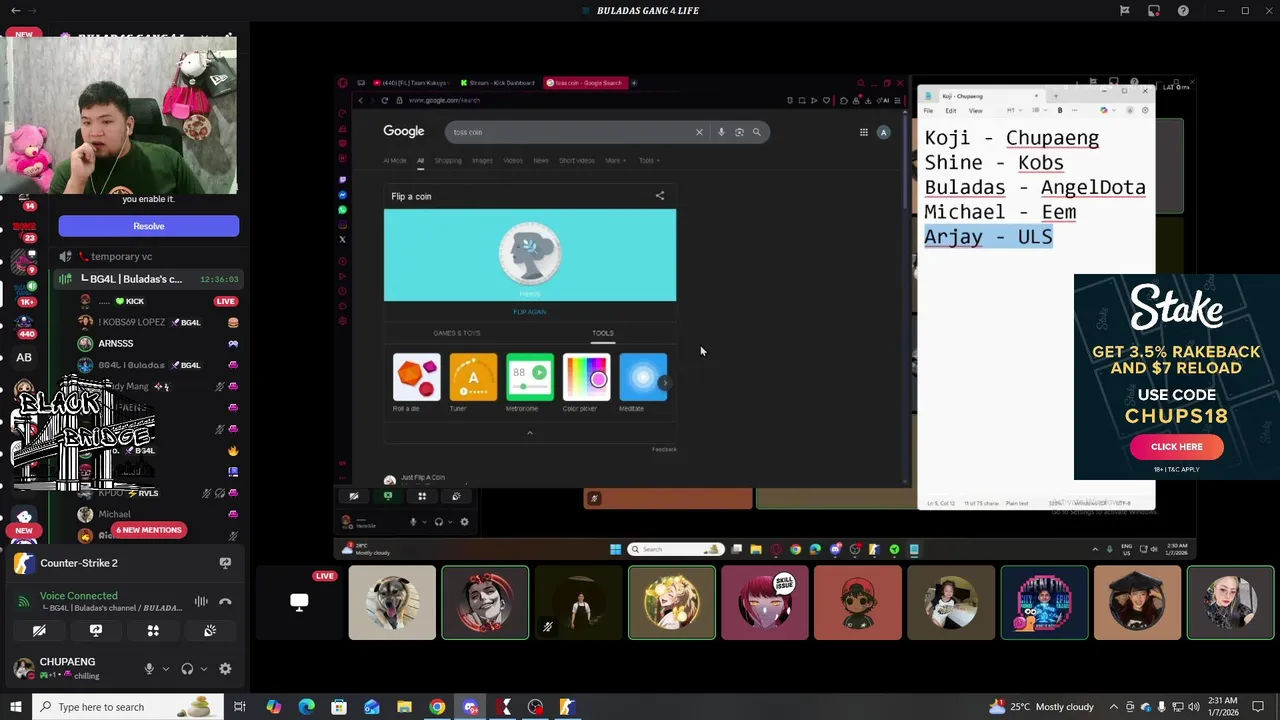
Task: Click the blue Resolve button
Action: 149,226
